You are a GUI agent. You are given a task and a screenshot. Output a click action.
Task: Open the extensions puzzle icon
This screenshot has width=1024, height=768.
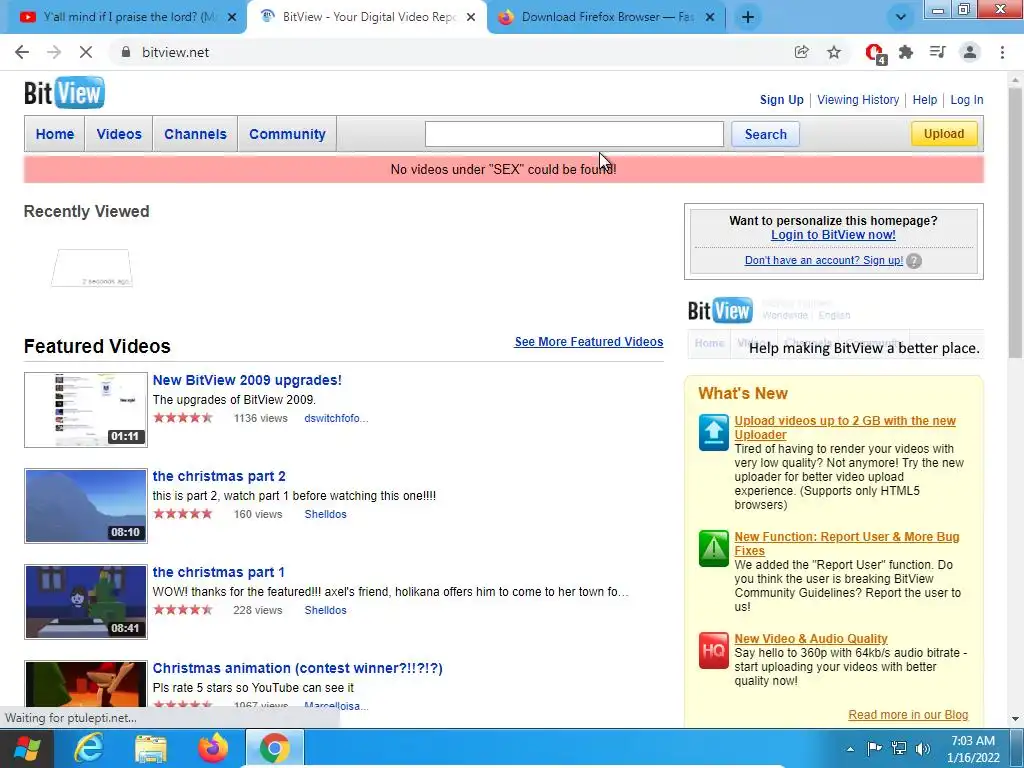pyautogui.click(x=906, y=52)
